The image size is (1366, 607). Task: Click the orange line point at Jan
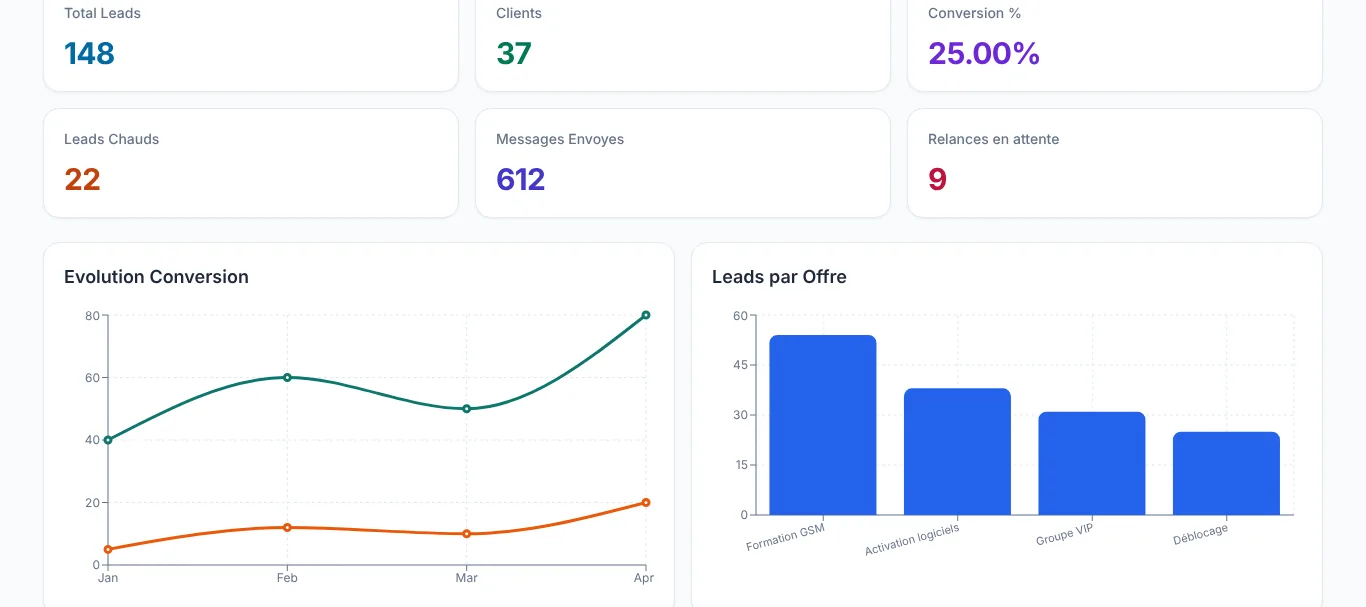coord(108,549)
